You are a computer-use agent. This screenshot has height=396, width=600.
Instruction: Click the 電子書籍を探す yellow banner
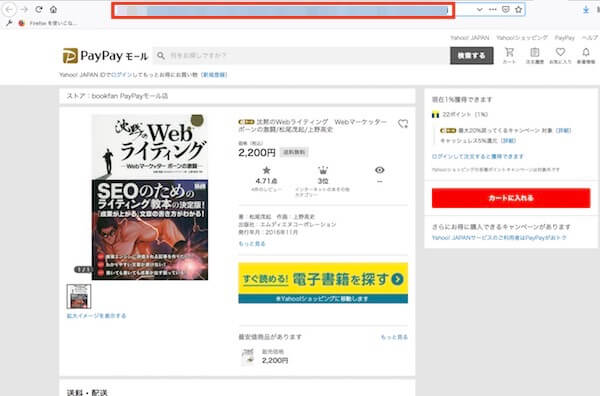click(323, 283)
